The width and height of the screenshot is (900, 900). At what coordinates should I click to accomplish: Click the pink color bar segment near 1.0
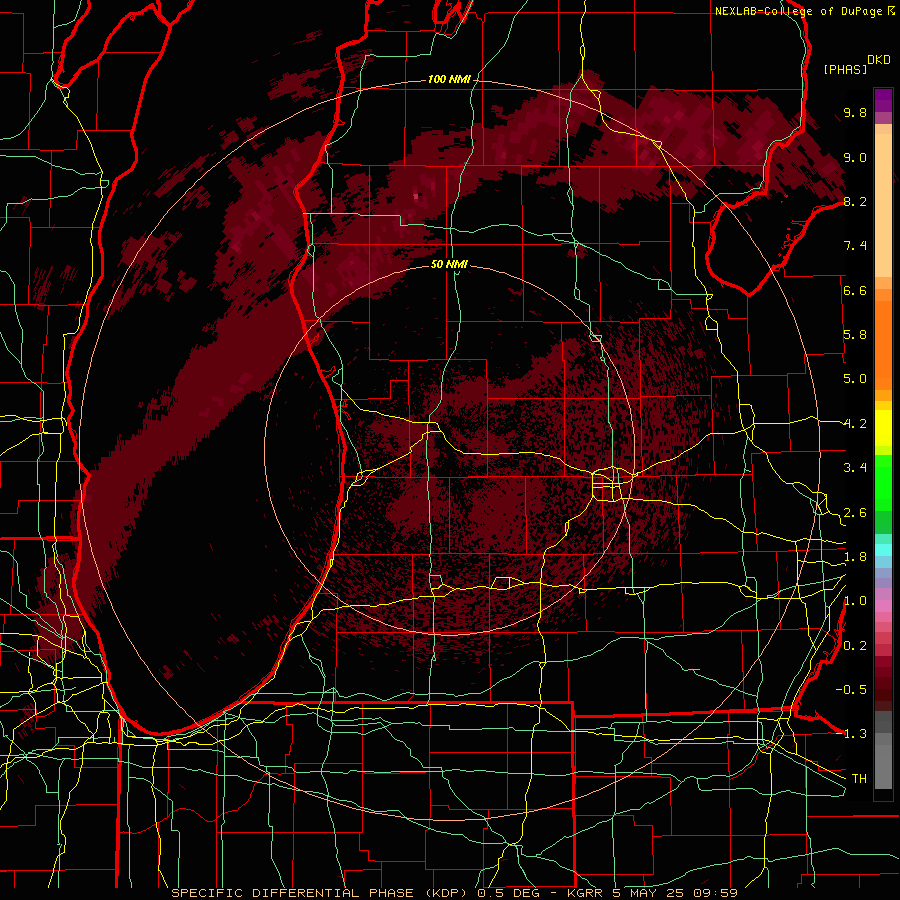click(883, 606)
